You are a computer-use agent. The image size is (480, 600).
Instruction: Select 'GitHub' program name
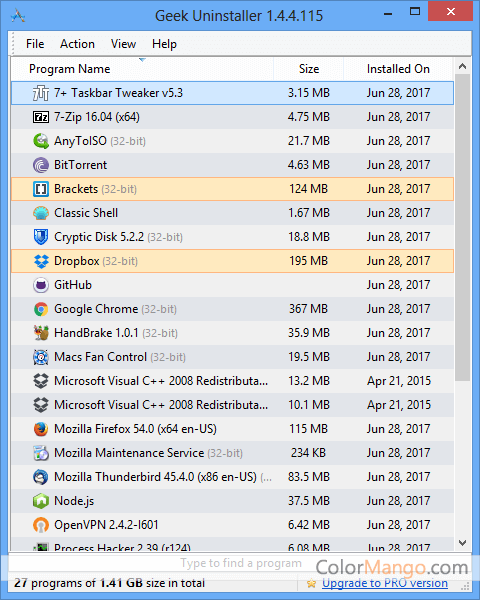click(x=73, y=285)
